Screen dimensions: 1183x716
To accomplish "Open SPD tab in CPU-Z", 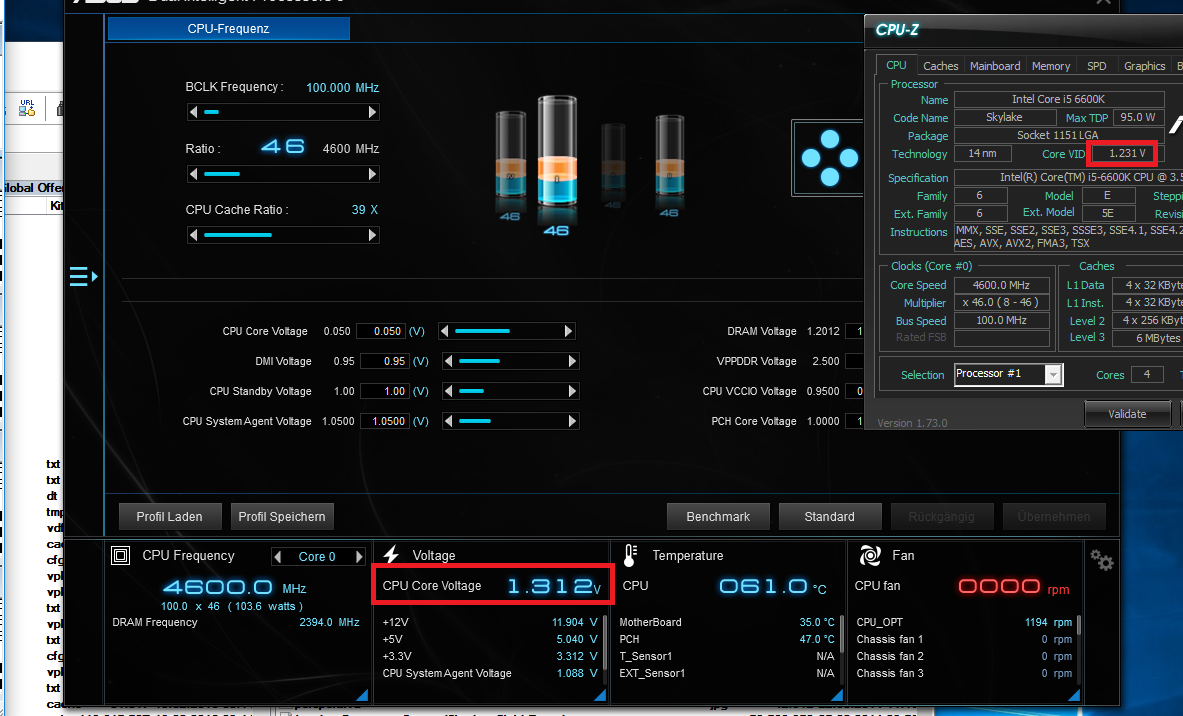I will coord(1097,66).
